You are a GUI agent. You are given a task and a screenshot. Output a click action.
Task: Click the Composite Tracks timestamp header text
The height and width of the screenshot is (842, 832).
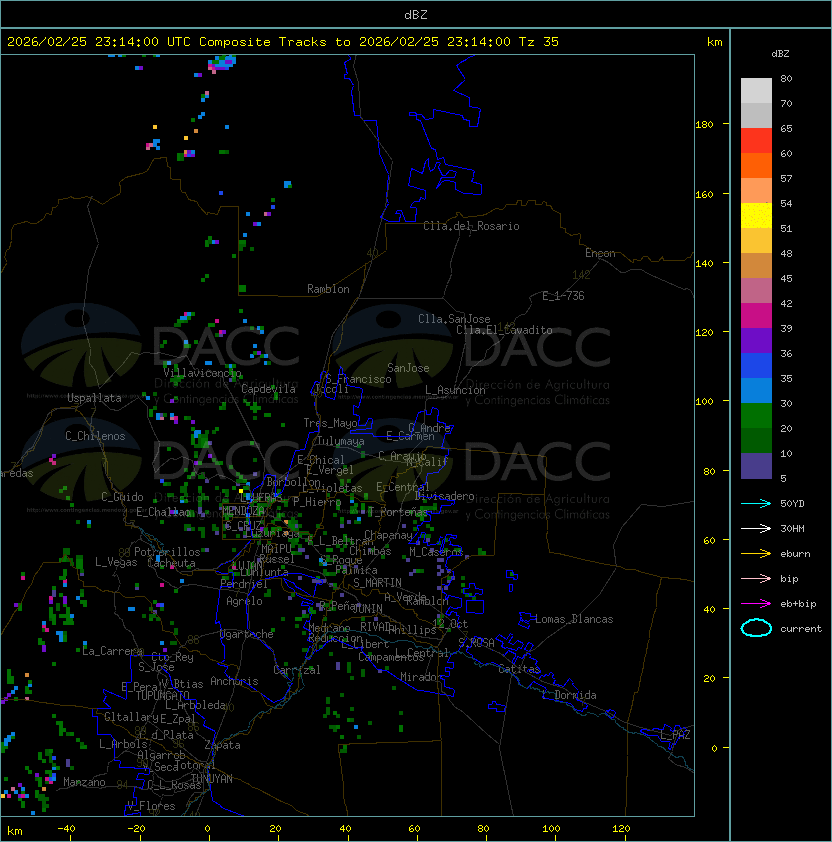click(283, 42)
